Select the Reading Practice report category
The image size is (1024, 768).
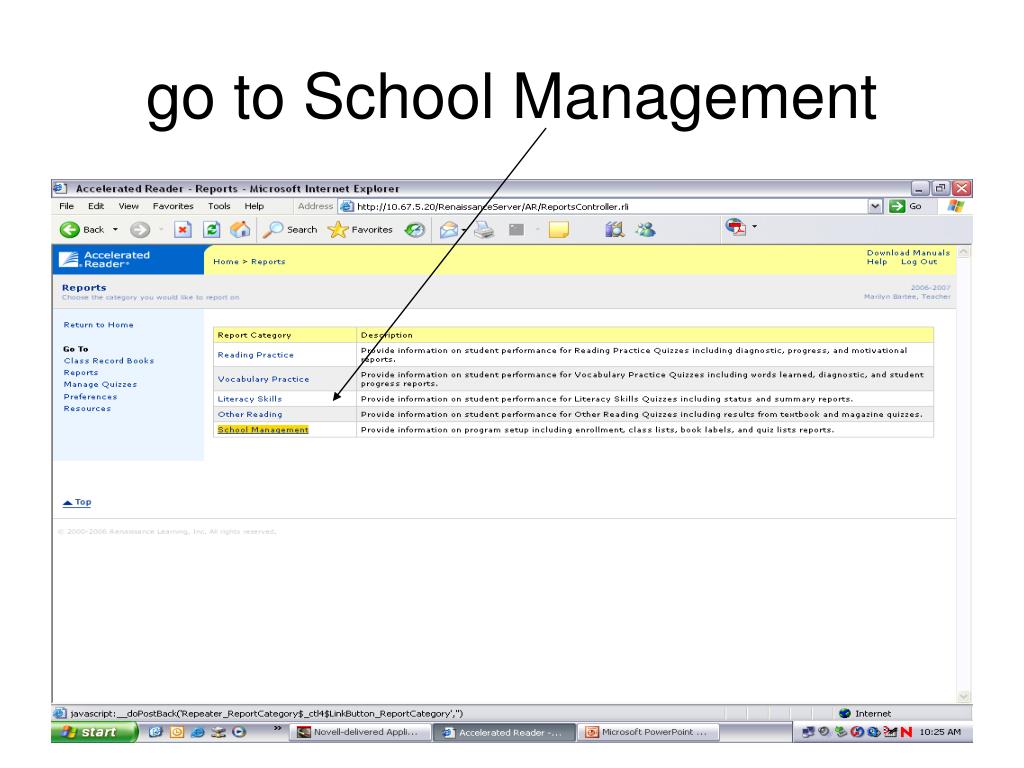pyautogui.click(x=256, y=355)
